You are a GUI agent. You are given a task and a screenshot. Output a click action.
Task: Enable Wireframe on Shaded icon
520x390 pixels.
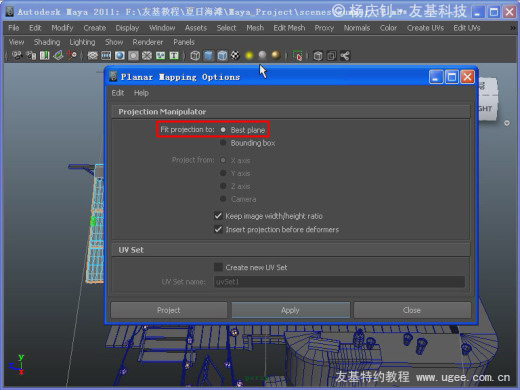(x=222, y=55)
